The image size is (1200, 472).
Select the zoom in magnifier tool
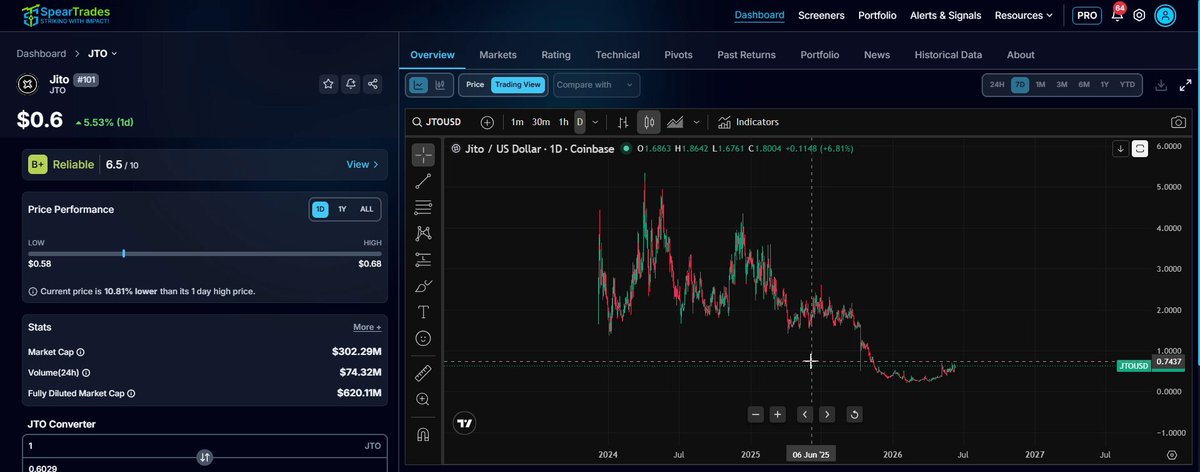point(423,399)
